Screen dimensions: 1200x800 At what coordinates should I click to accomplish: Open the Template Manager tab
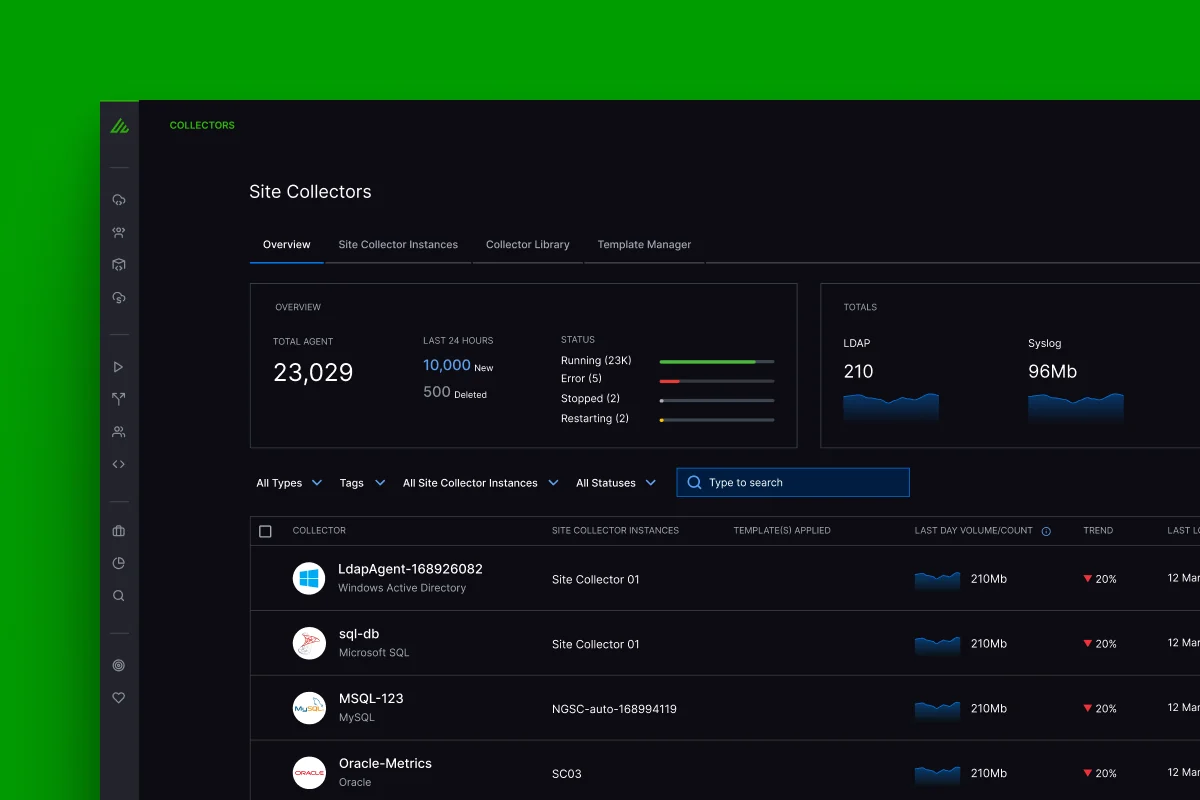[x=644, y=244]
